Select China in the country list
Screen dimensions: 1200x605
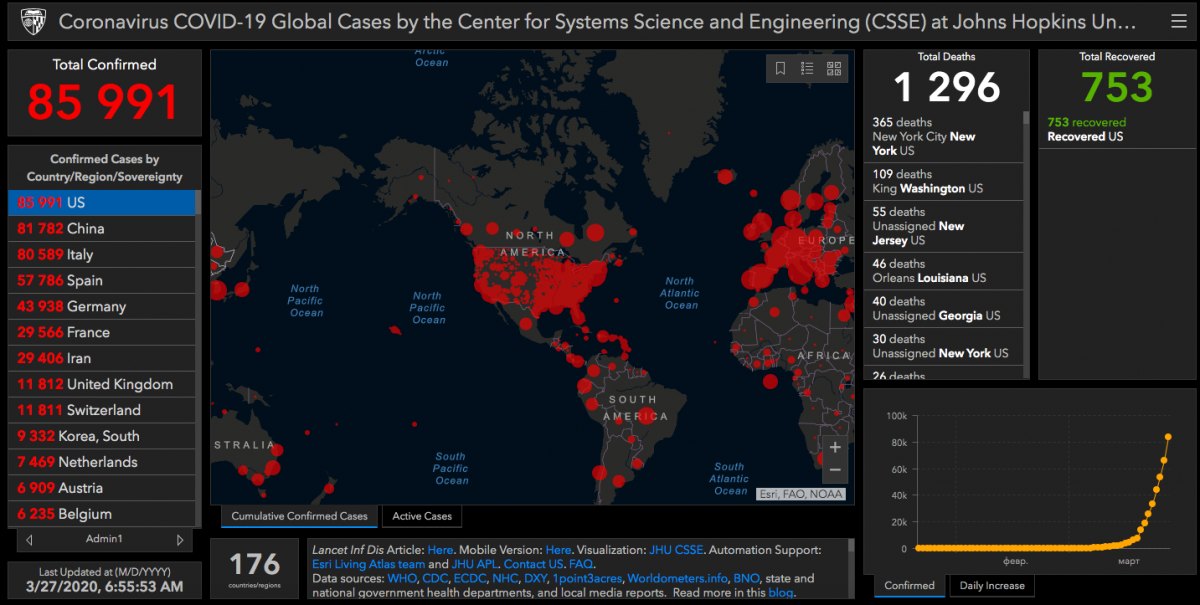coord(101,228)
